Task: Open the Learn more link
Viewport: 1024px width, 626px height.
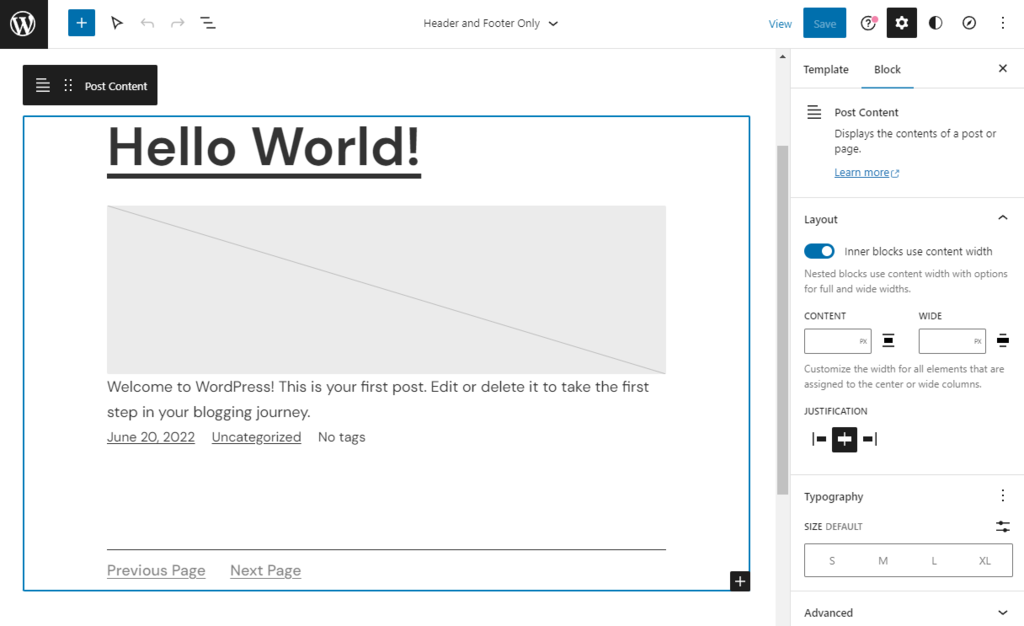Action: [x=862, y=172]
